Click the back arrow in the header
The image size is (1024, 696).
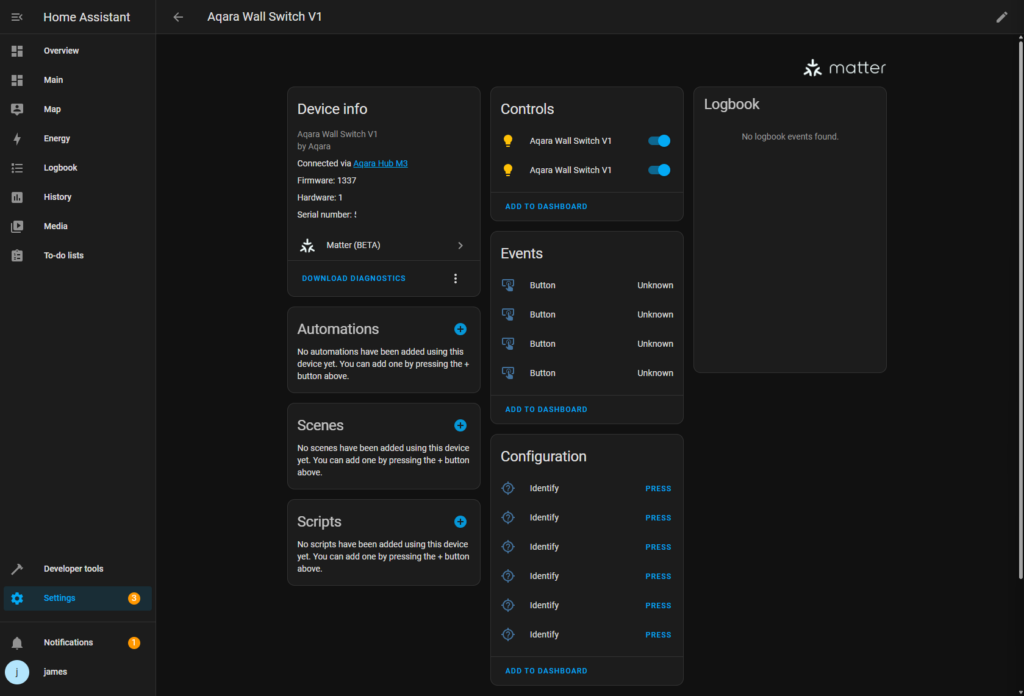[178, 17]
